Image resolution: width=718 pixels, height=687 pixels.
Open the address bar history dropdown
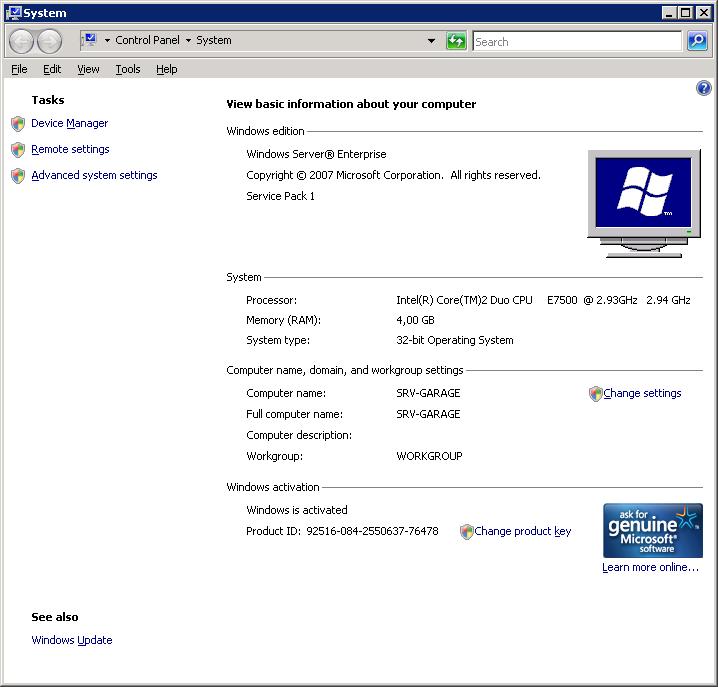432,41
